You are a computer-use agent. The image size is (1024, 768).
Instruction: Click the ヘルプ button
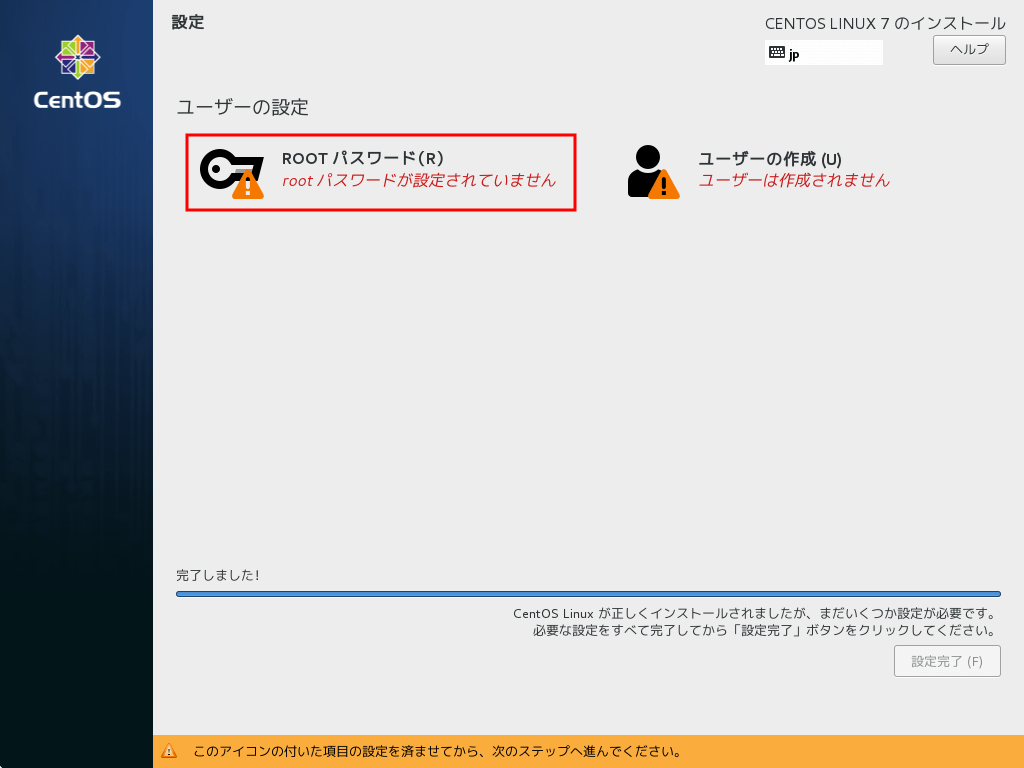[967, 49]
